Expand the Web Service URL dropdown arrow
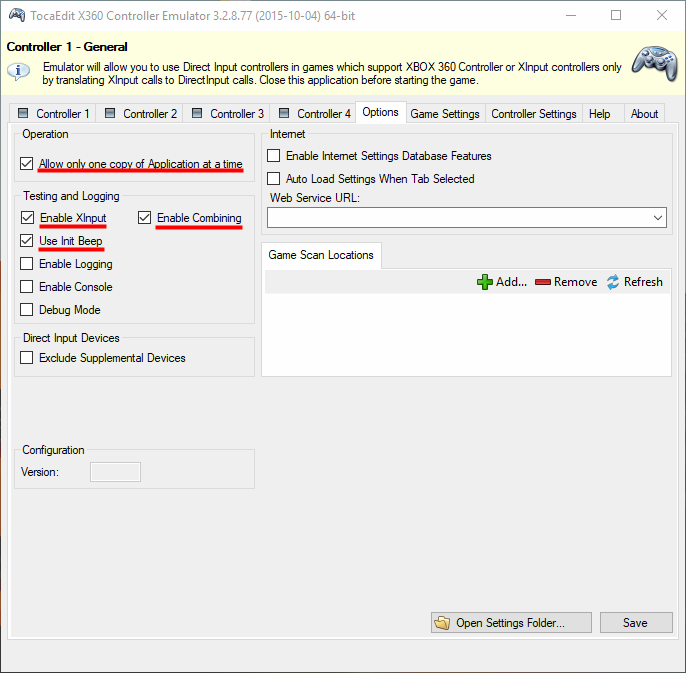 (x=658, y=217)
